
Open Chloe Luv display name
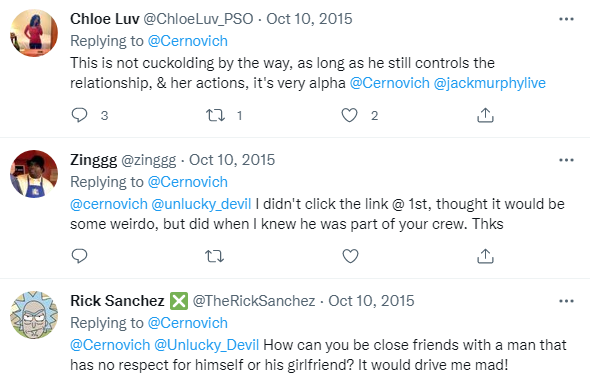tap(105, 19)
